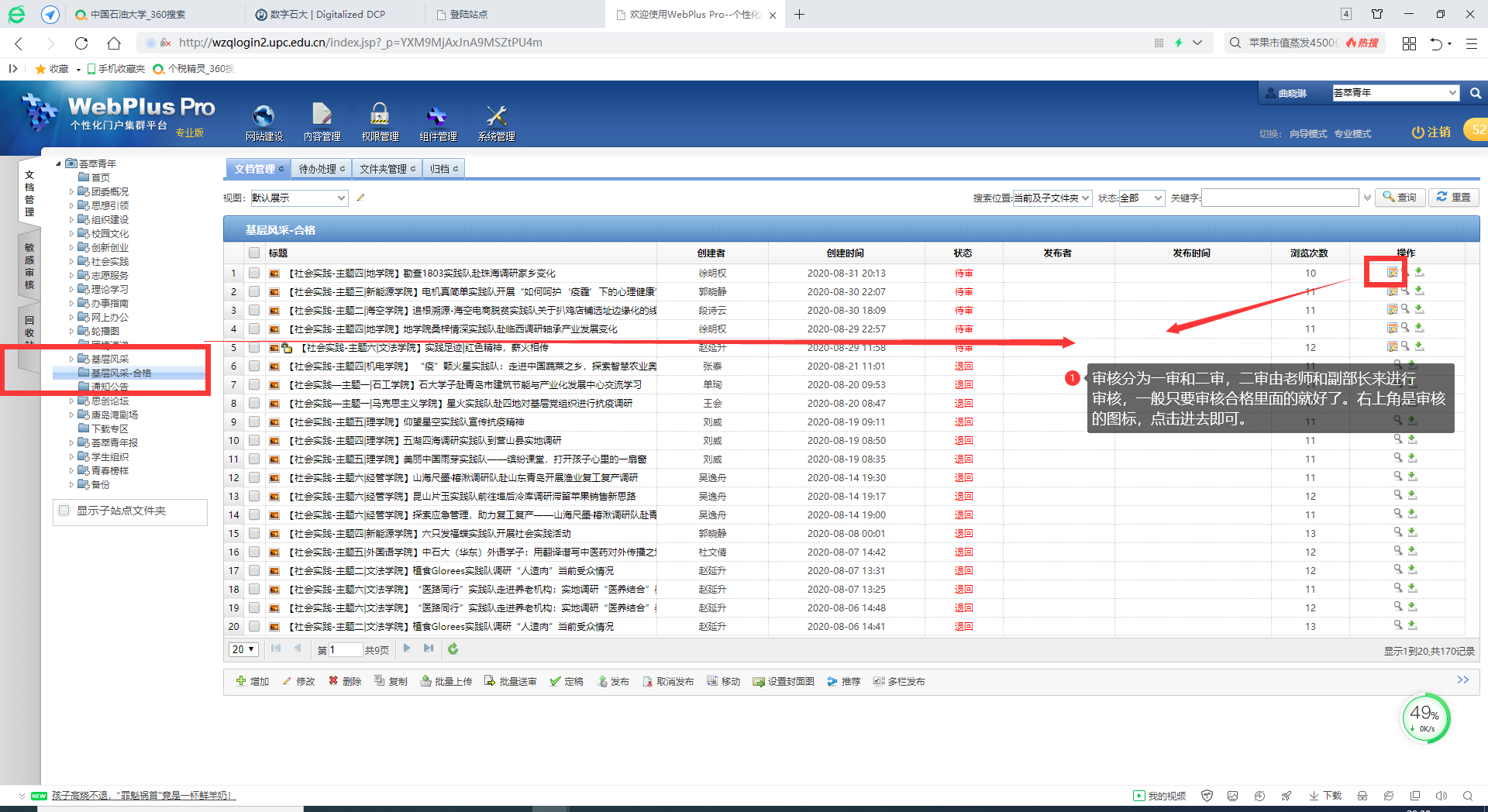Click the 49% speed indicator circle
Screen dimensions: 1488x812
pyautogui.click(x=1424, y=718)
